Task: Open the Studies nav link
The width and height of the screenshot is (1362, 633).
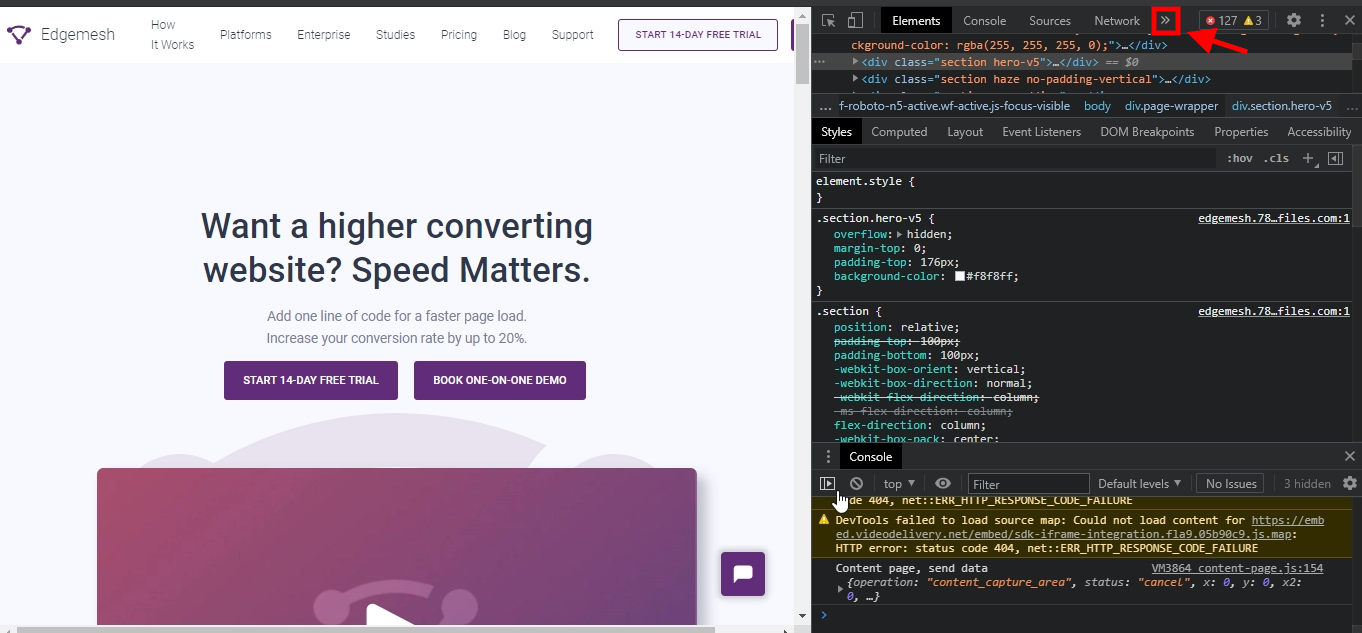Action: tap(395, 34)
